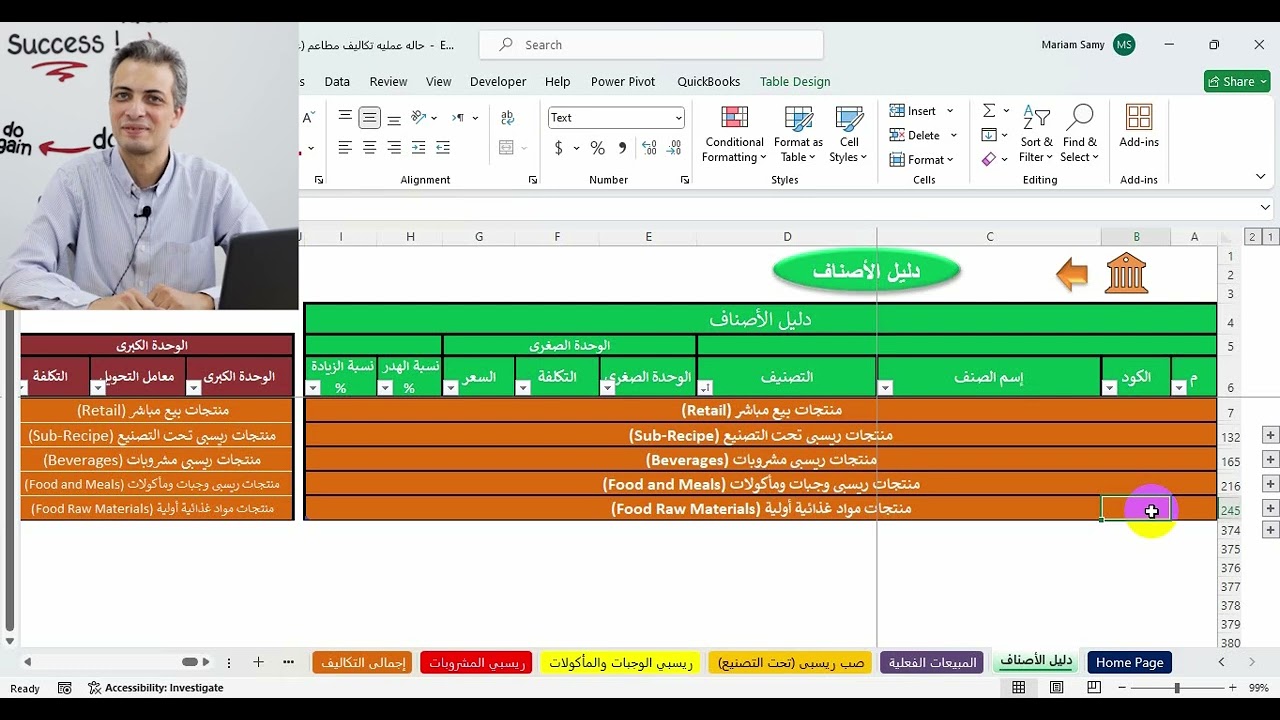Switch to Normal view in status bar

click(1019, 688)
